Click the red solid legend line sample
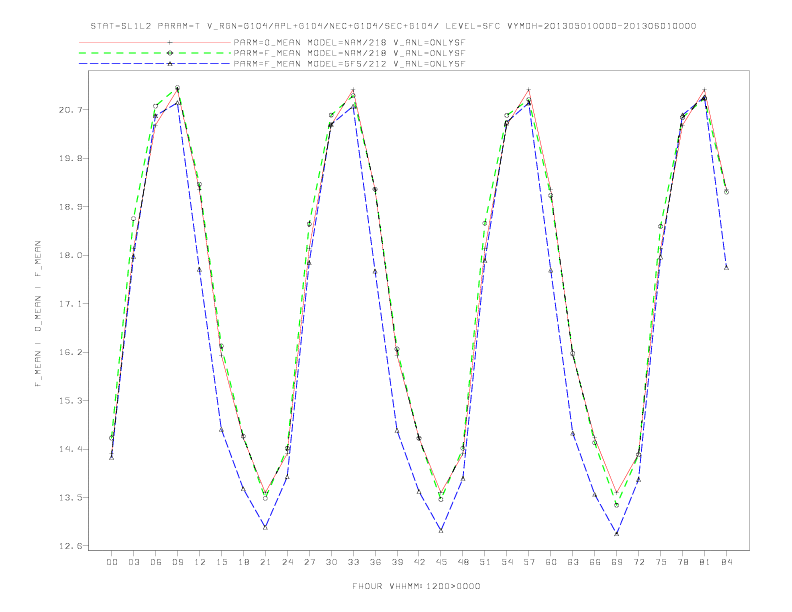Screen dimensions: 792x612 pyautogui.click(x=155, y=42)
